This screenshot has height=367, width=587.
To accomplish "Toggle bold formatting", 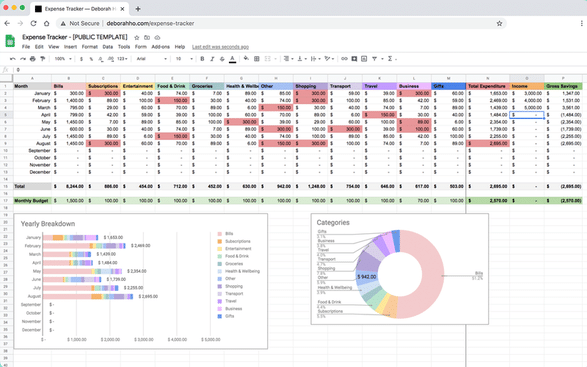I will [x=202, y=59].
